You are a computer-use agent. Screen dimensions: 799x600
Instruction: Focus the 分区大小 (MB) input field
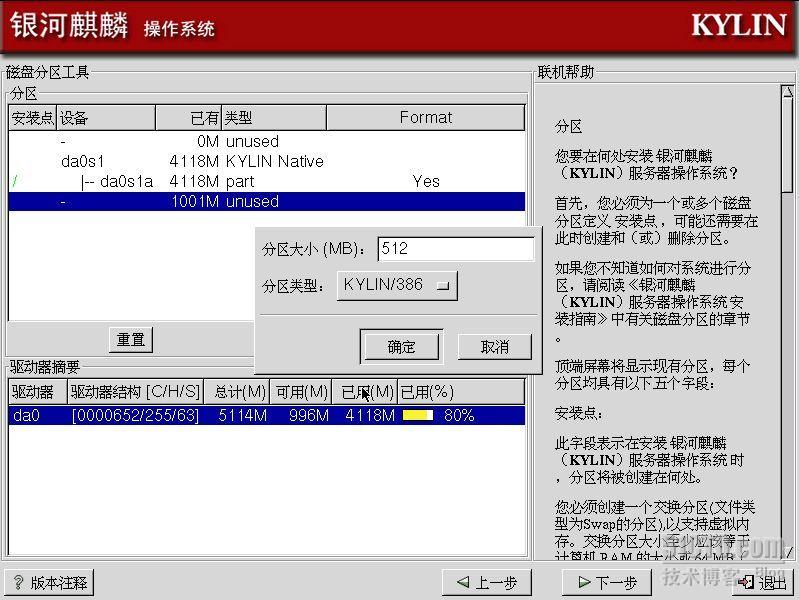point(456,248)
